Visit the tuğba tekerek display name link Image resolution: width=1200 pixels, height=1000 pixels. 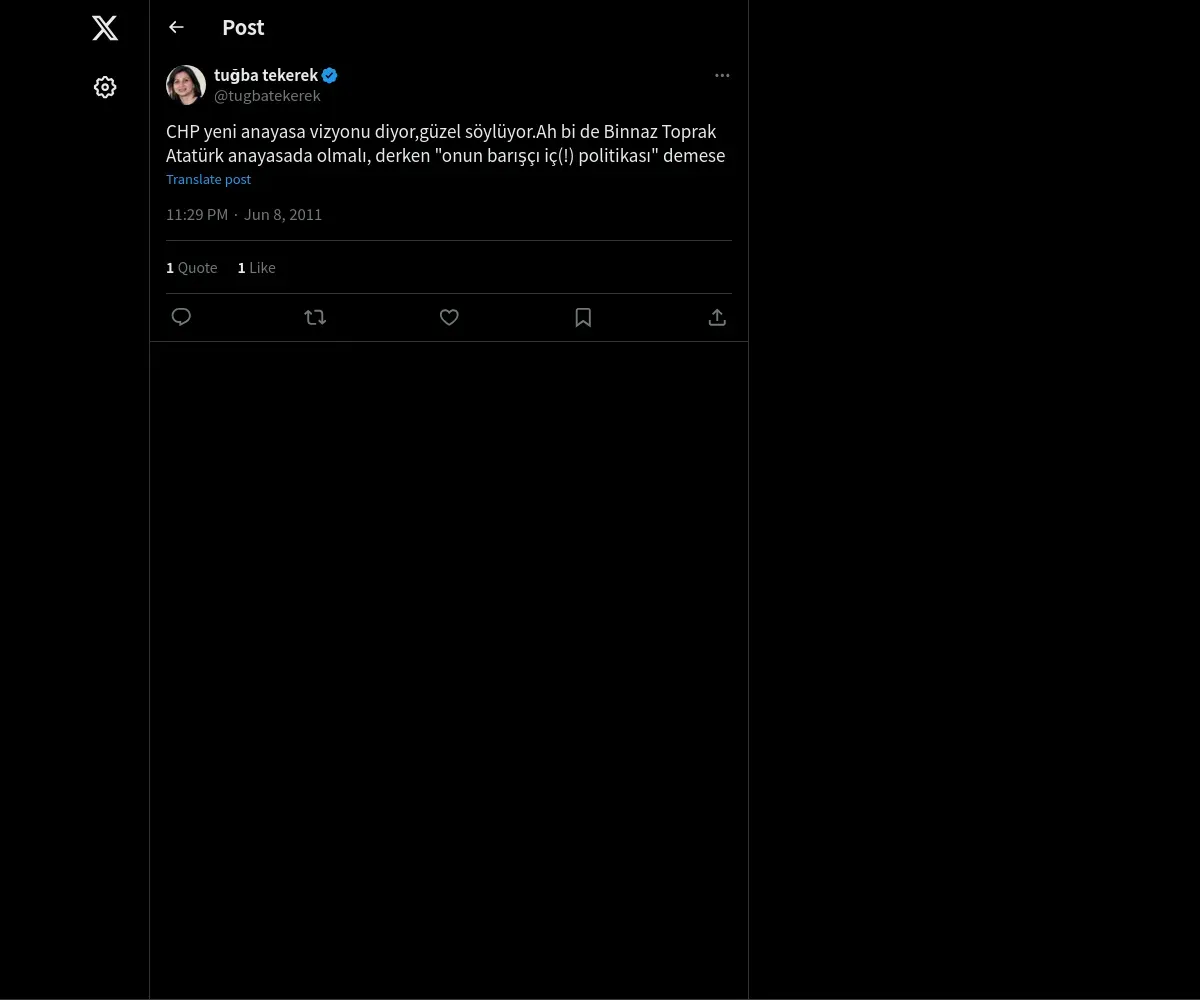click(265, 75)
